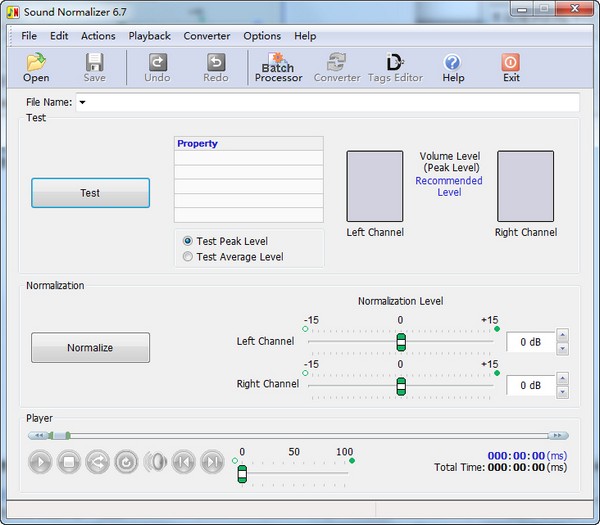600x525 pixels.
Task: Increase Right Channel dB value
Action: 562,379
